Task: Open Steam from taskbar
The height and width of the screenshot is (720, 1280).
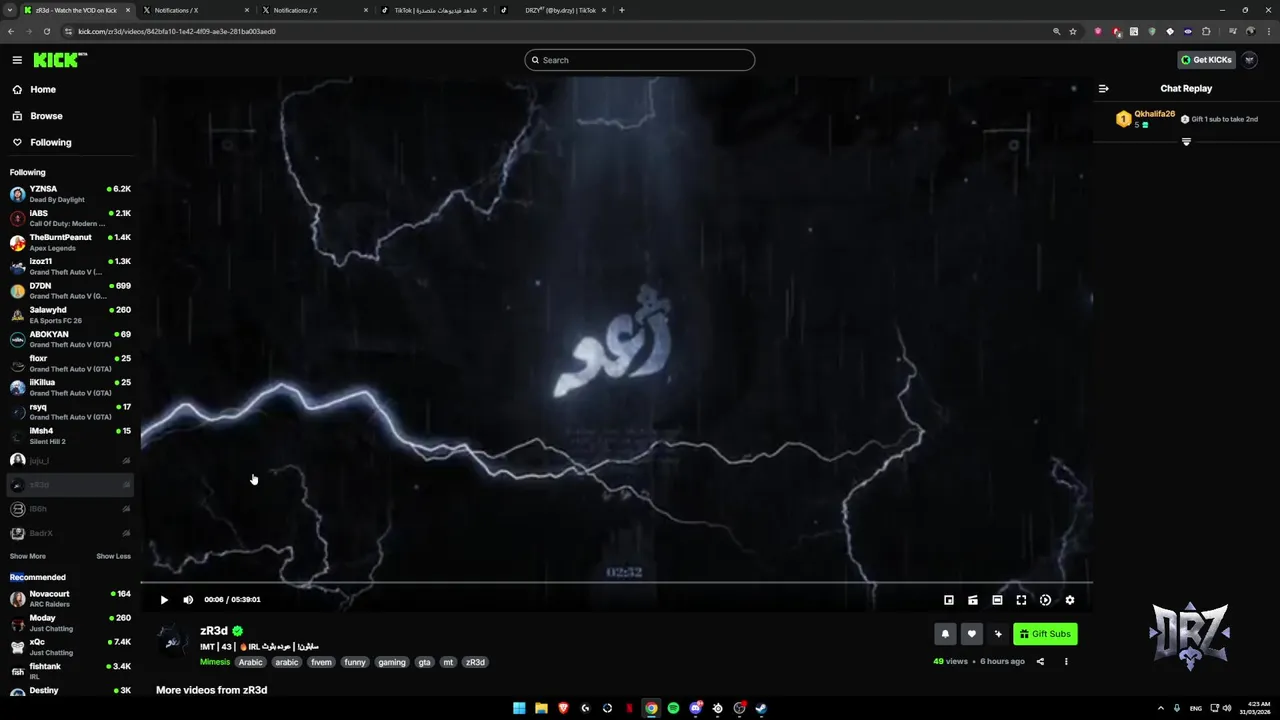Action: (761, 708)
